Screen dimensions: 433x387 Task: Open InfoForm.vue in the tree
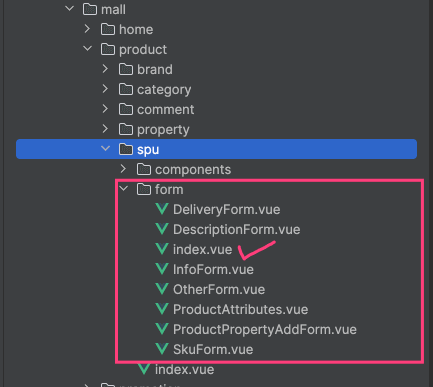[x=213, y=270]
